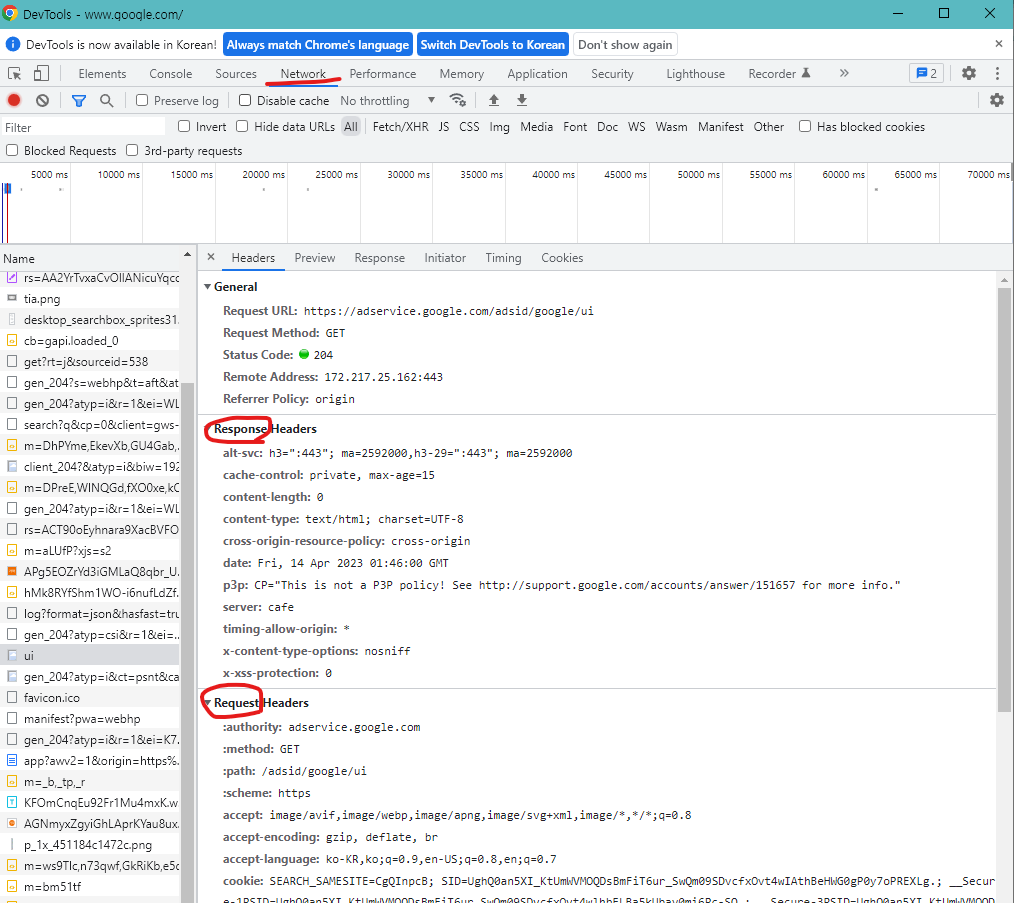Collapse the General section
1014x903 pixels.
[208, 286]
